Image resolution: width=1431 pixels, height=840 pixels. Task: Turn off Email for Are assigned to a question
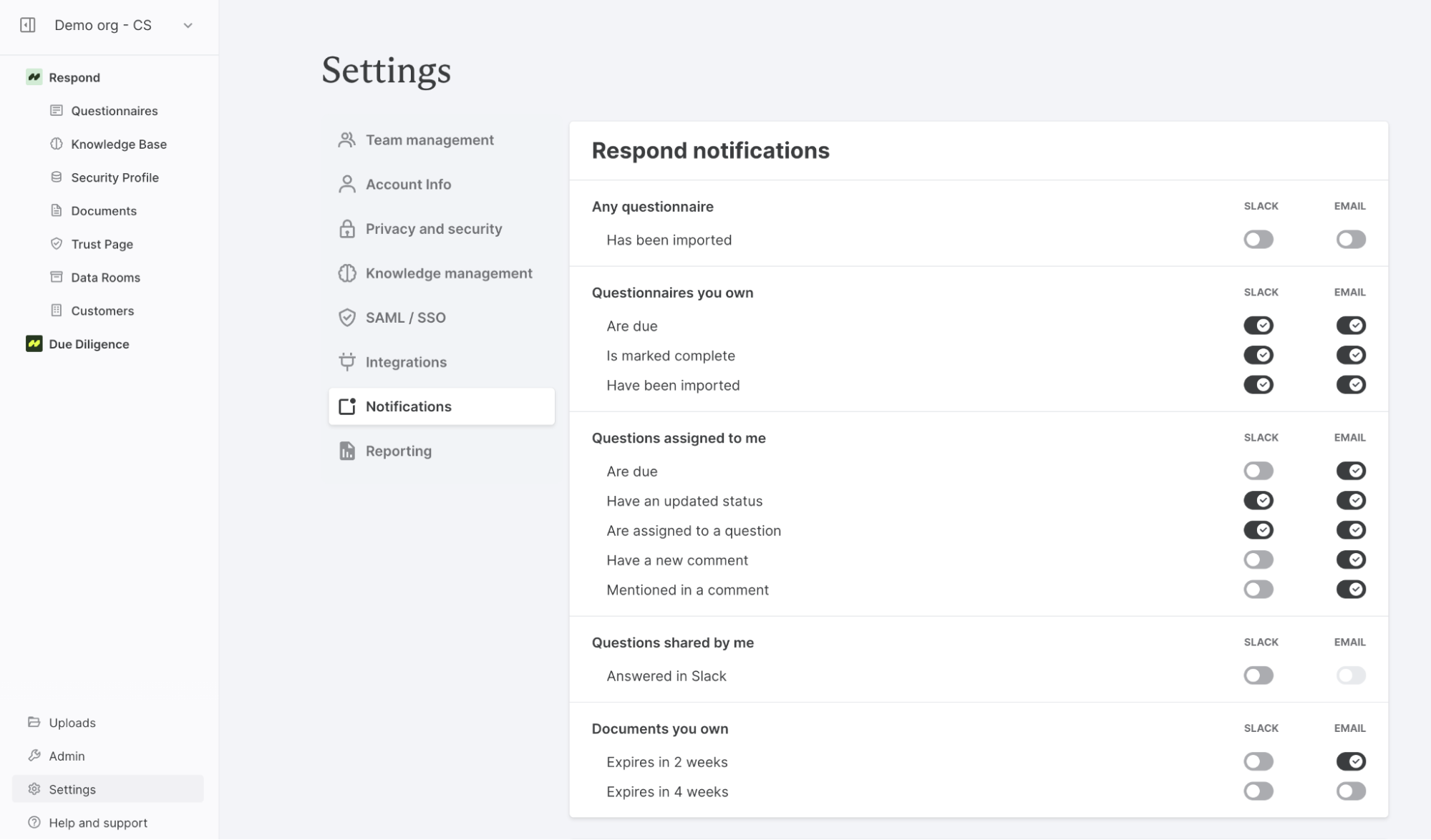click(x=1351, y=530)
